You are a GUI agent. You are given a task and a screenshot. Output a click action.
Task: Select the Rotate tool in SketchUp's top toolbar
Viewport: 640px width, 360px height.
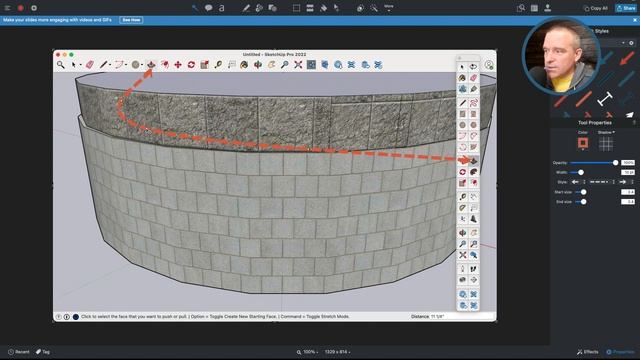click(191, 64)
